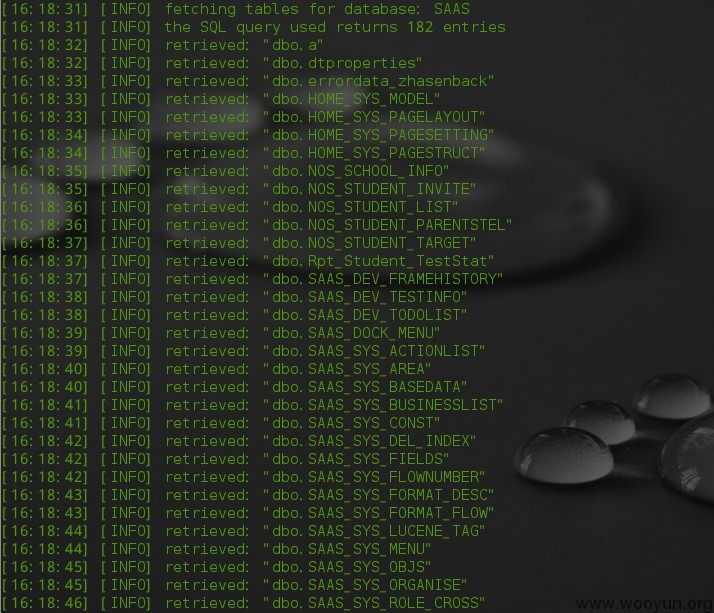Click the entry "dbo.NOS_STUDENT_PARENTSTEL"
This screenshot has height=613, width=714.
tap(388, 225)
